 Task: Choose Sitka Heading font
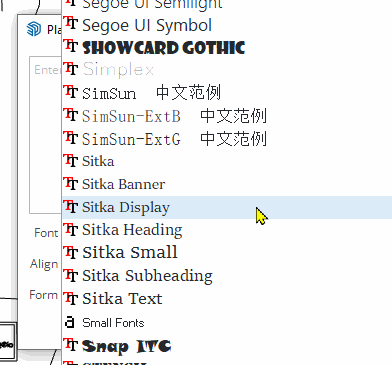tap(227, 230)
